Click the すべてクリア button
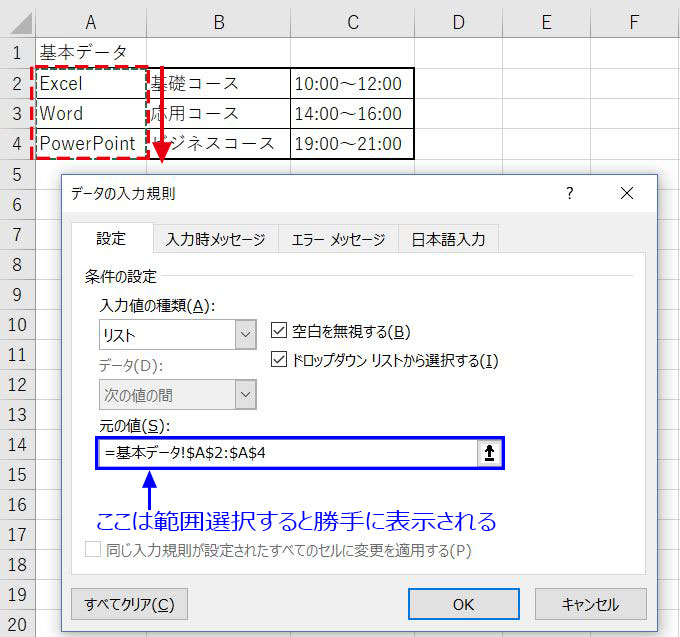680x637 pixels. tap(129, 604)
